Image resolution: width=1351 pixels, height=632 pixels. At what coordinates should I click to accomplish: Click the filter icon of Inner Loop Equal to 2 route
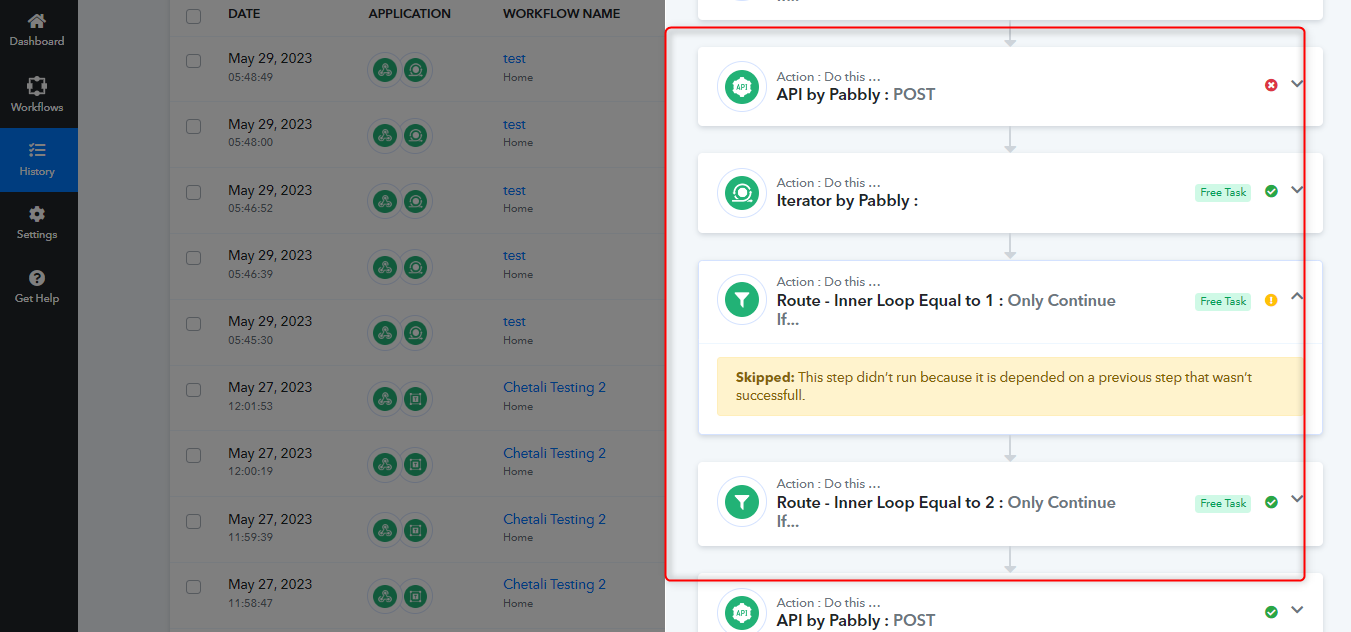click(x=742, y=502)
